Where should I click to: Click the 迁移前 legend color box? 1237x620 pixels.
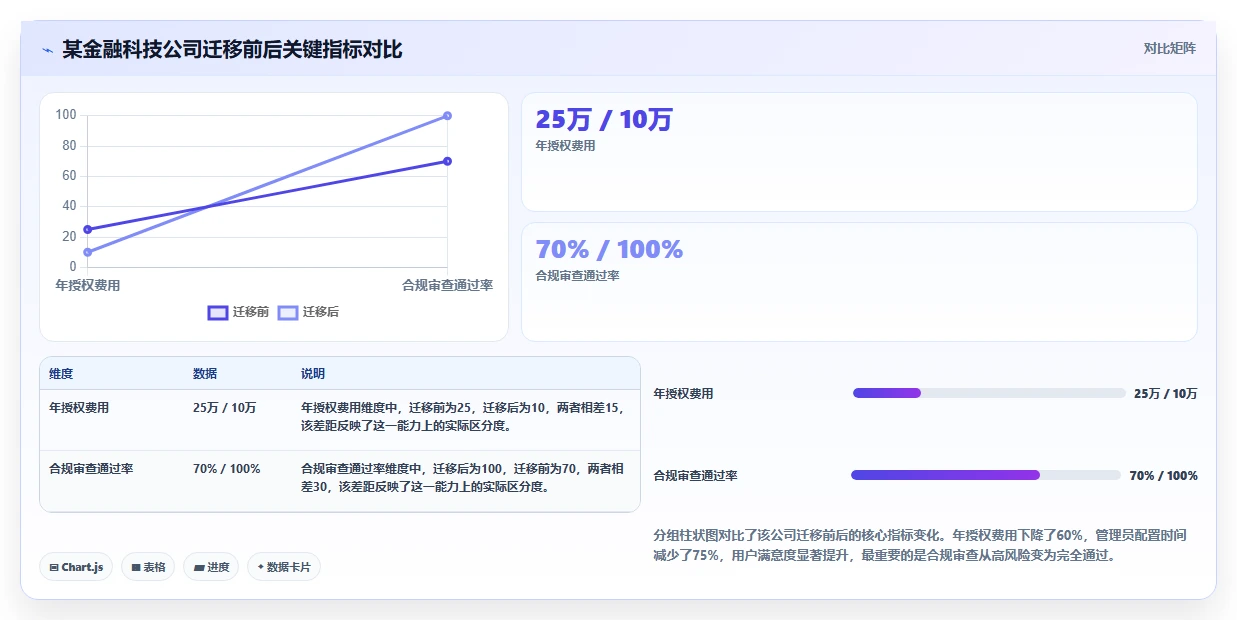tap(218, 313)
